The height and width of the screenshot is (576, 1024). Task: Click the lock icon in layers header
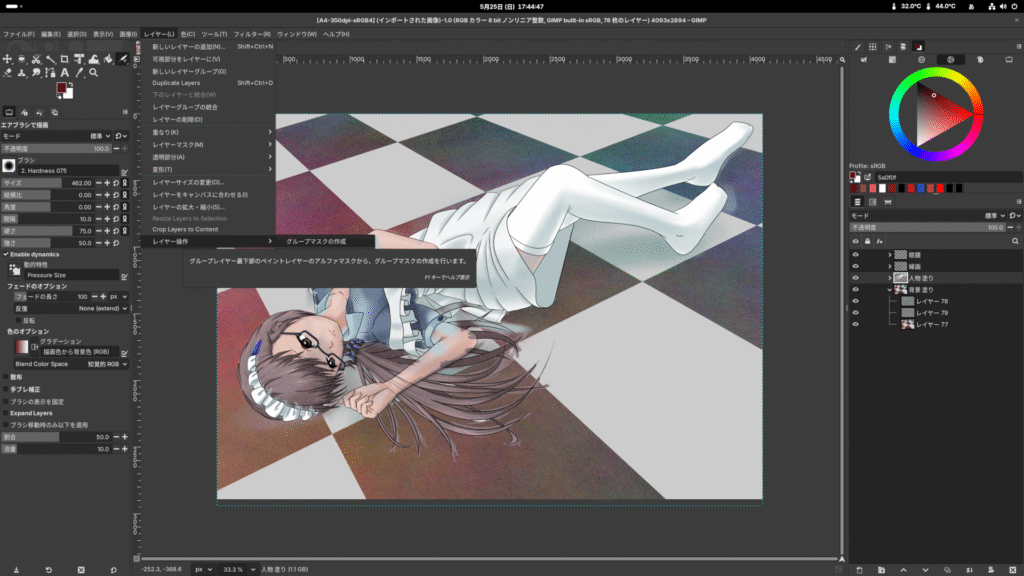[x=867, y=242]
